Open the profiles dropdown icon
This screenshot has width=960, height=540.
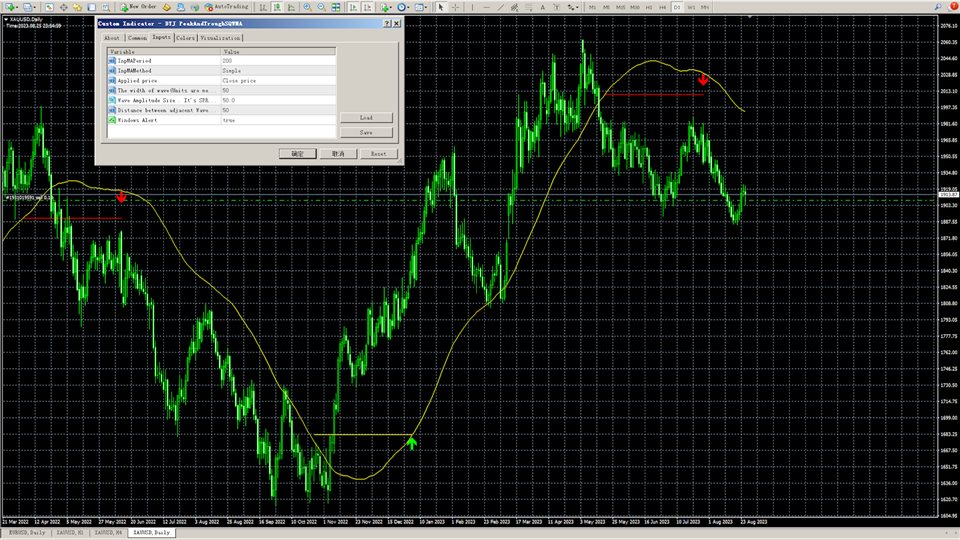pyautogui.click(x=29, y=7)
